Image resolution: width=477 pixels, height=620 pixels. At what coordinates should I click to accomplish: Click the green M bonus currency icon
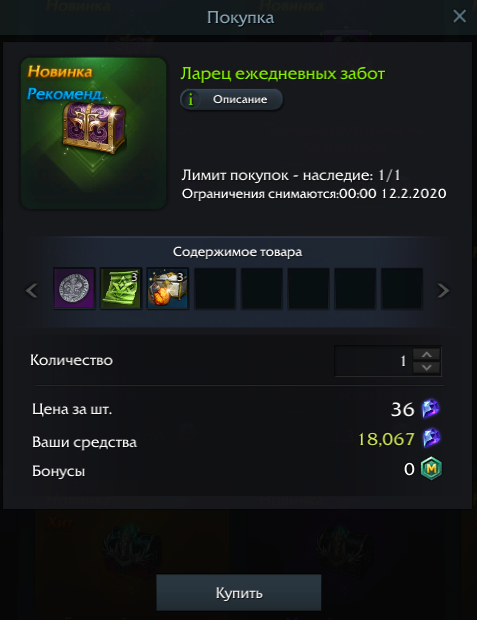coord(432,469)
